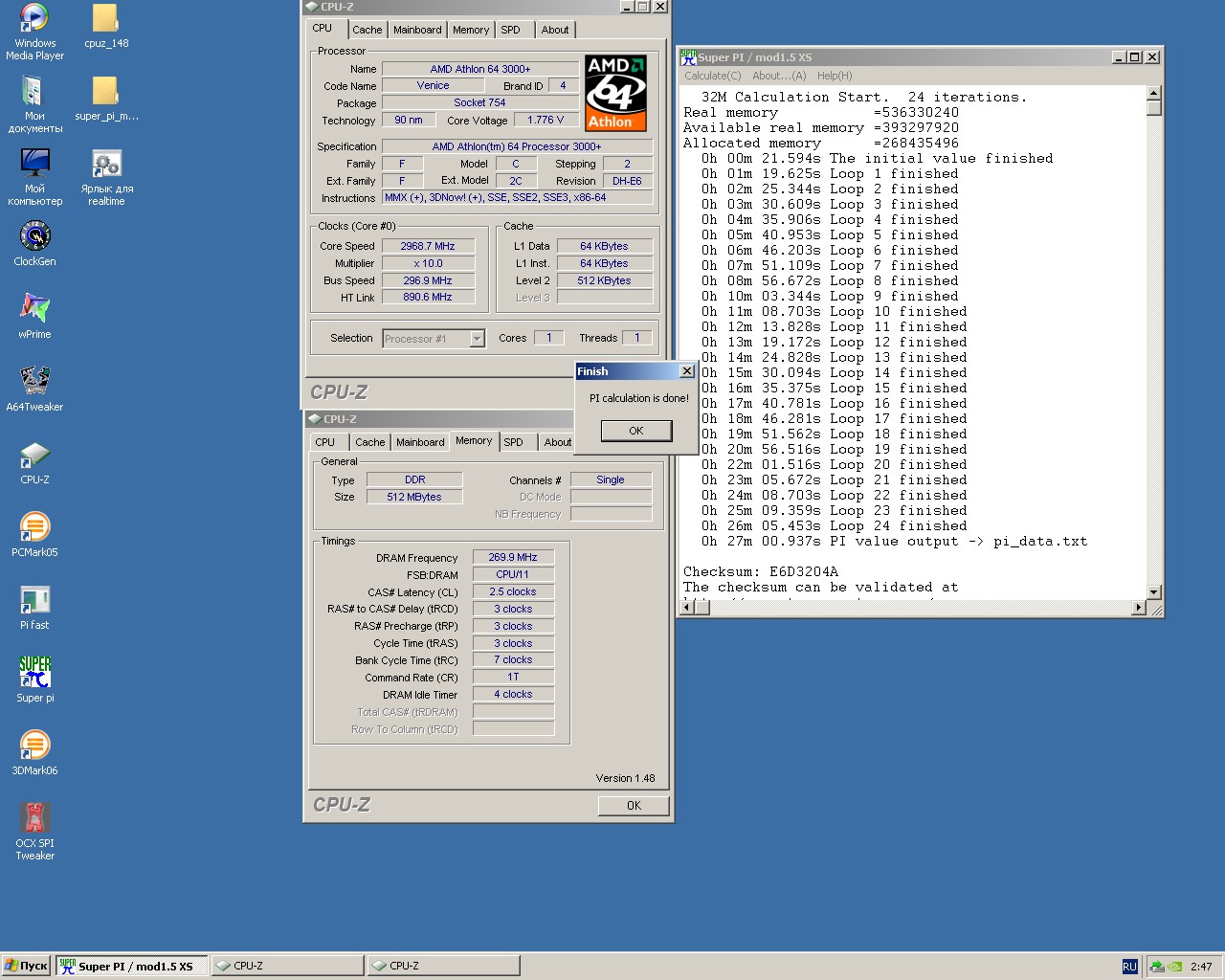Click the Checksum: E6D3204A line
This screenshot has height=980, width=1225.
pyautogui.click(x=761, y=571)
